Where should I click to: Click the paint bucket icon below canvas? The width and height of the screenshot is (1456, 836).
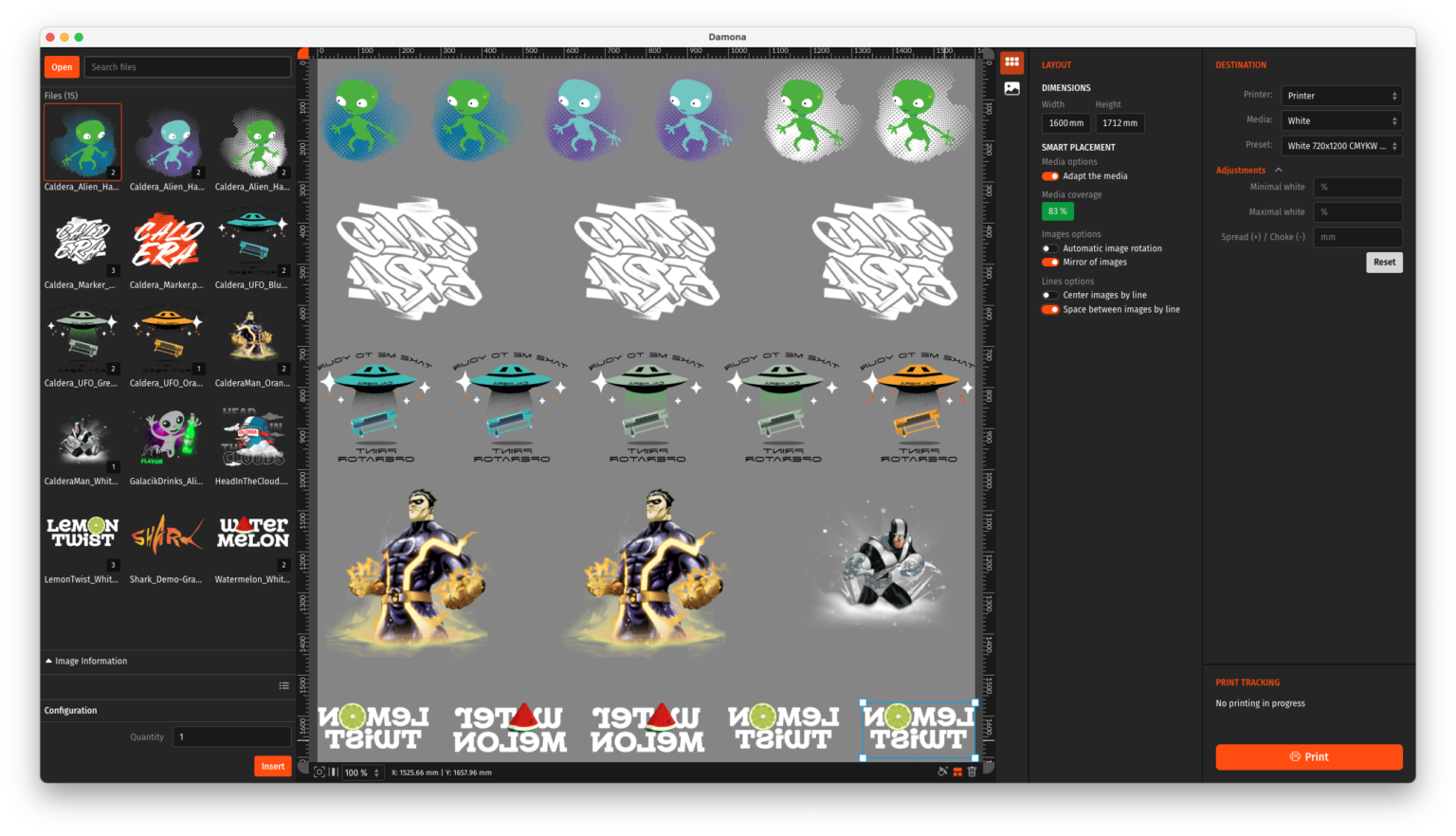point(942,772)
